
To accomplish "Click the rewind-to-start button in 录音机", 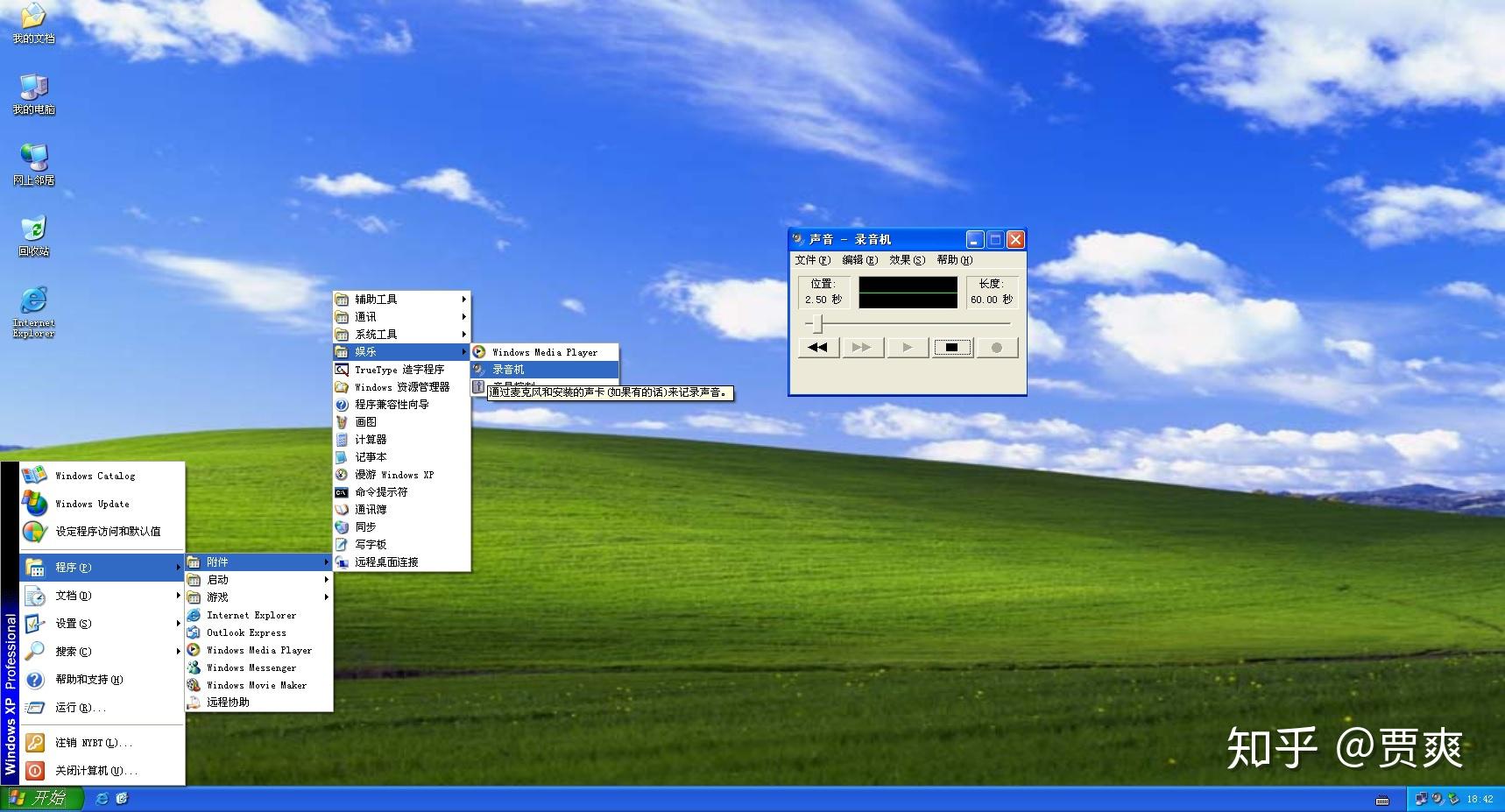I will pos(818,348).
